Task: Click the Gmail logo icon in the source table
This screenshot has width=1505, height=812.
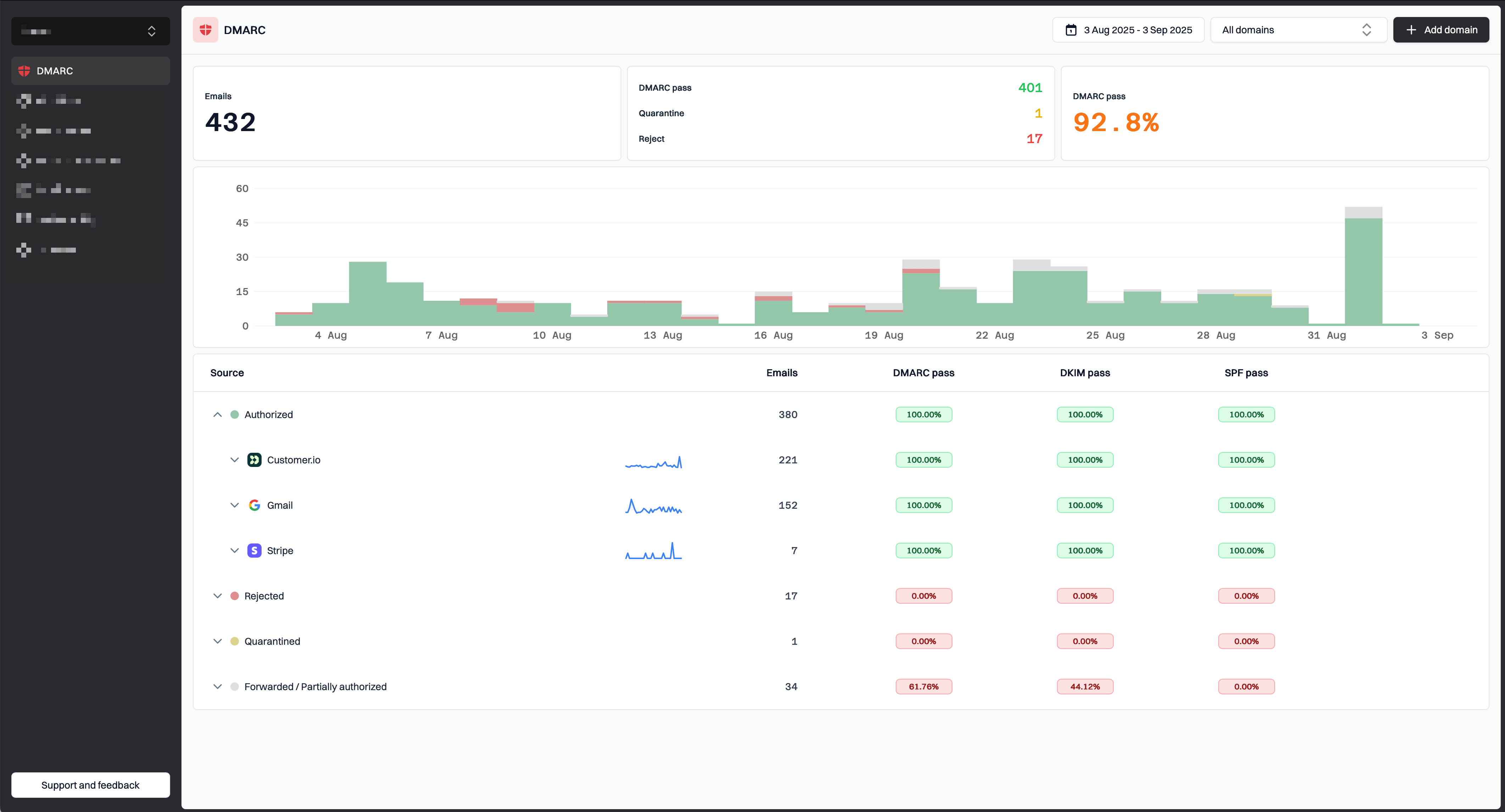Action: tap(255, 505)
